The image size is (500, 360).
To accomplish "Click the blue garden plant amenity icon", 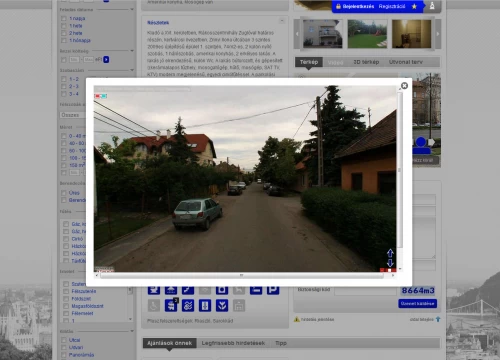I will 222,305.
